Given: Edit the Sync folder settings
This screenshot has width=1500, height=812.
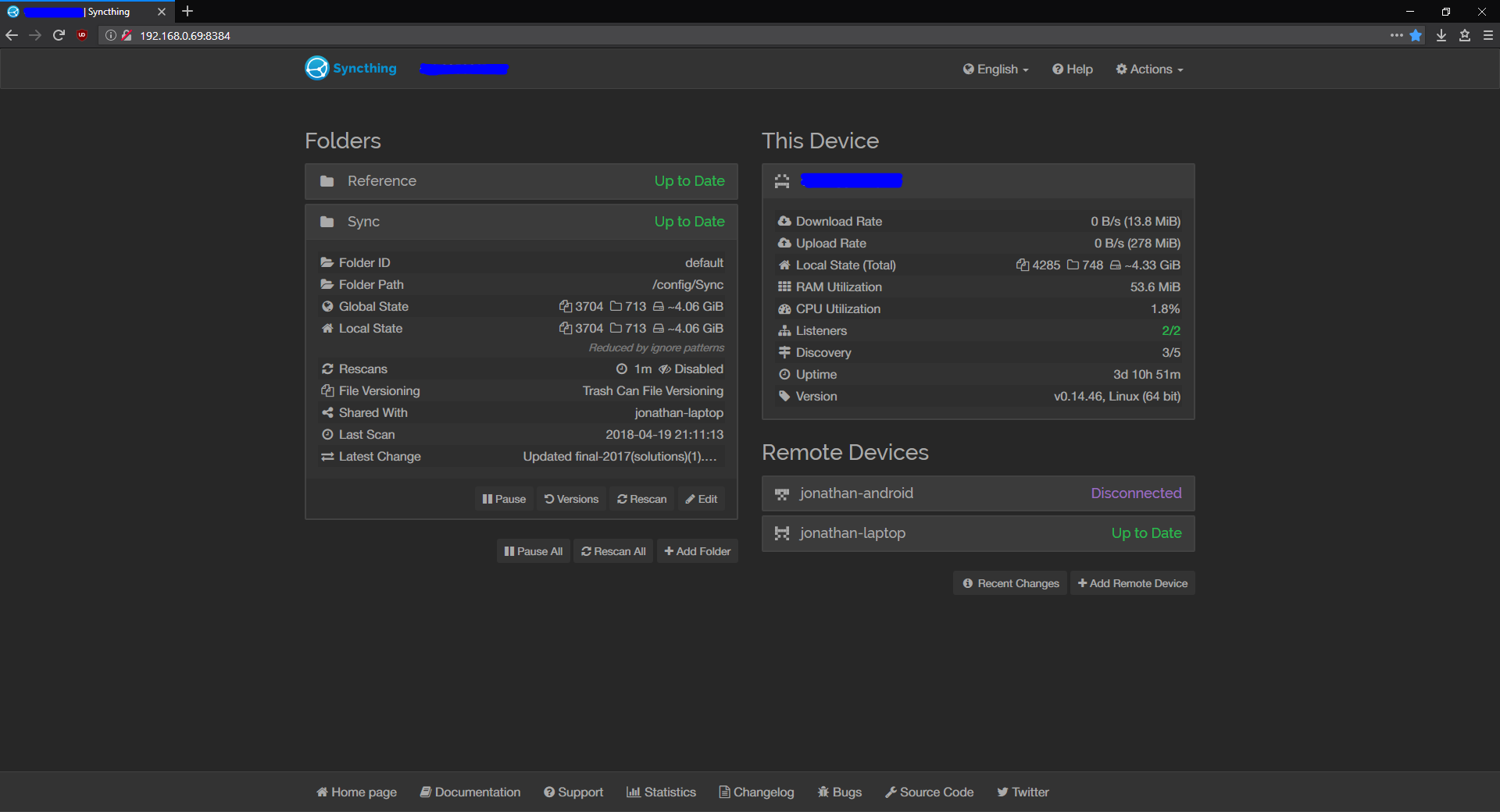Looking at the screenshot, I should click(701, 499).
